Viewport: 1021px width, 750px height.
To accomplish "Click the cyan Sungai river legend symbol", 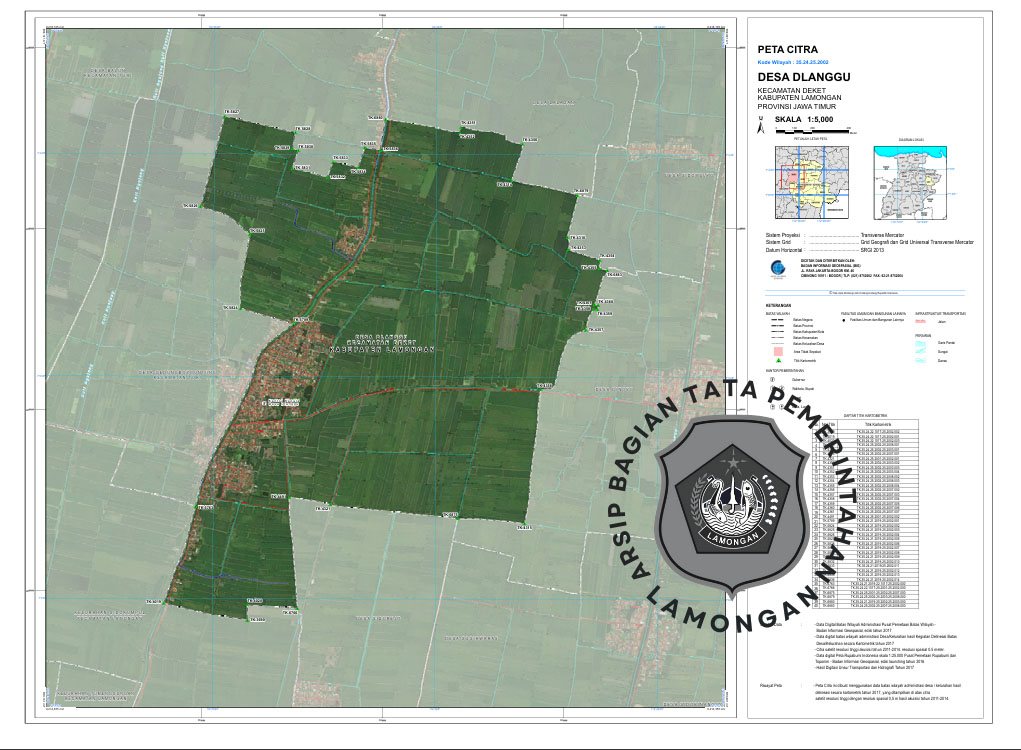I will pos(920,350).
